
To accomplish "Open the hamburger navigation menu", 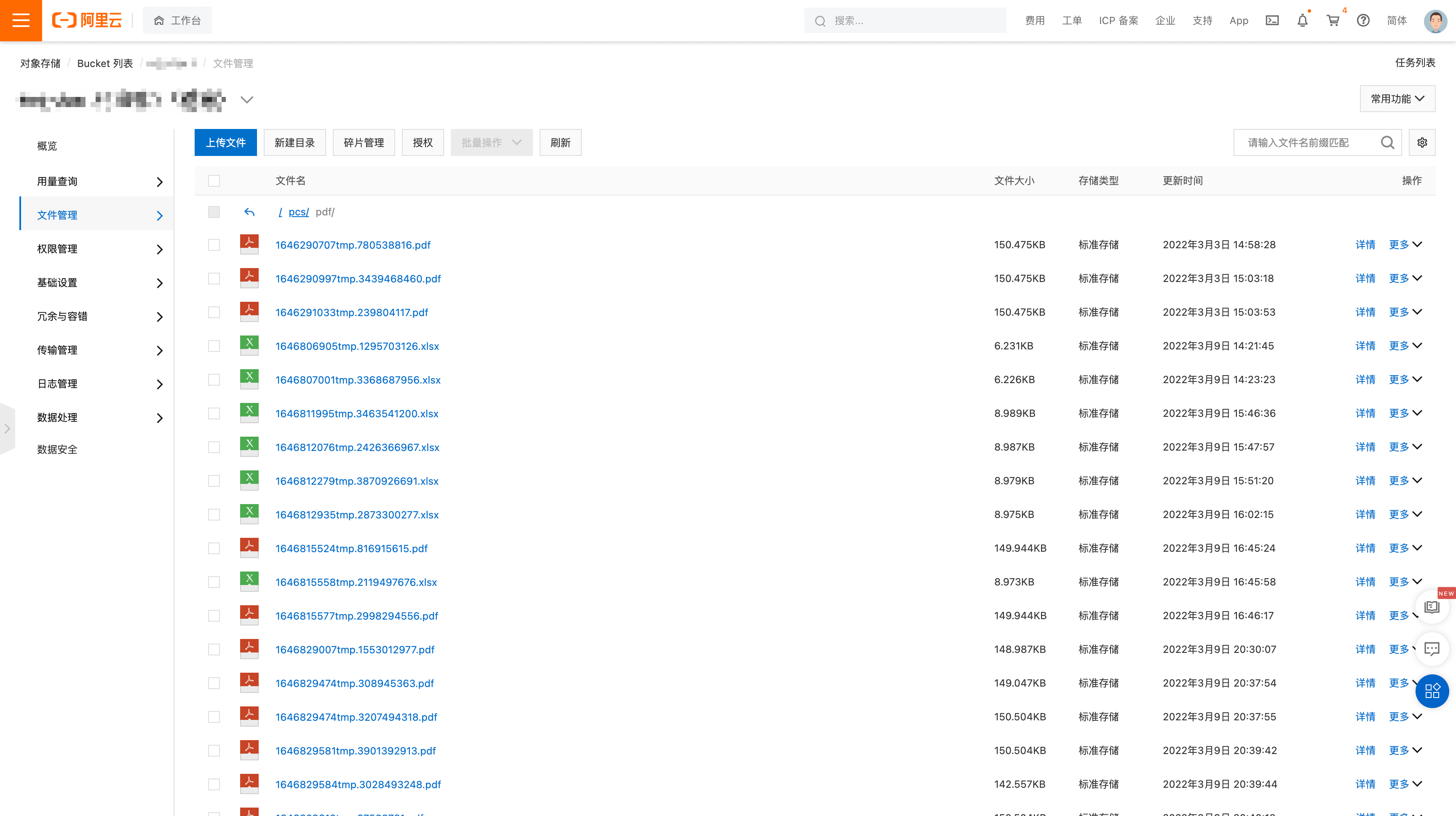I will (x=21, y=20).
